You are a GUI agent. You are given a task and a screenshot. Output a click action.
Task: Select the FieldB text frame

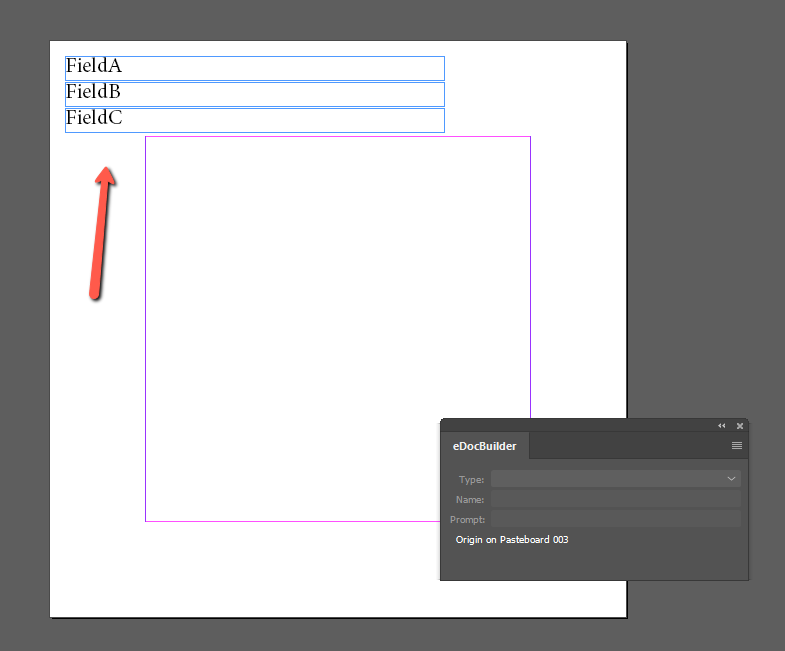[255, 95]
